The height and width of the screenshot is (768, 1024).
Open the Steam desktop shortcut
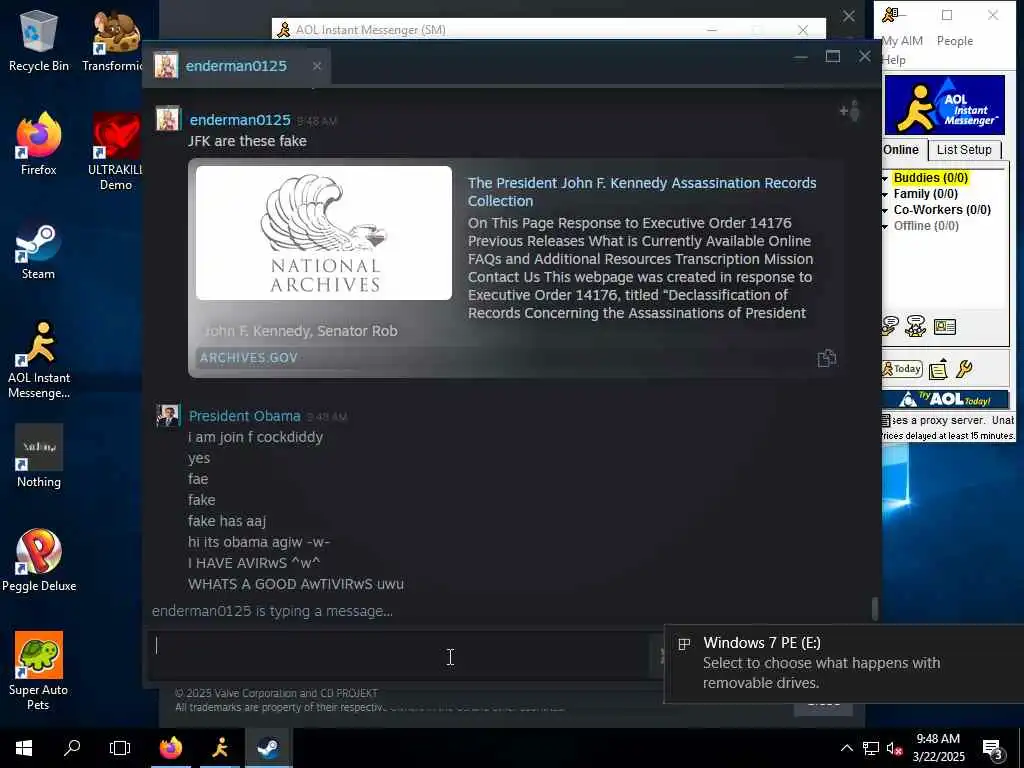(38, 251)
